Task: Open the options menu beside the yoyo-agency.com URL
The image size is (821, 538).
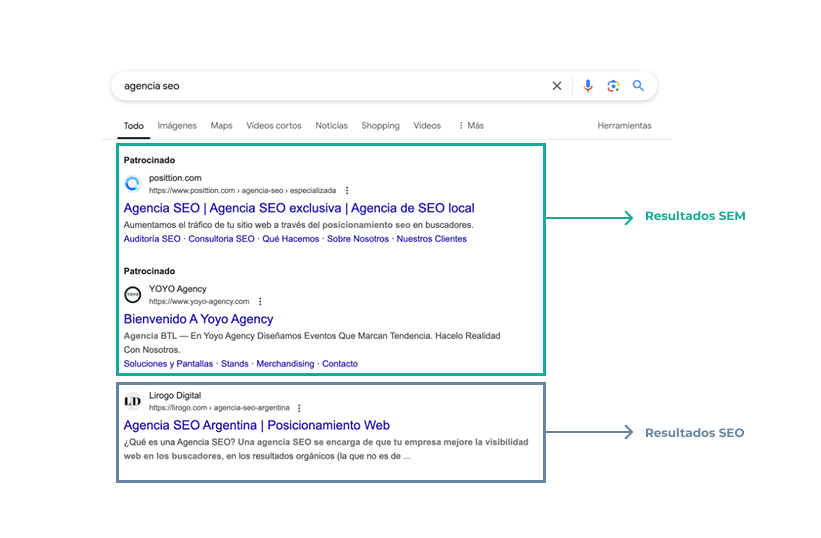Action: click(x=260, y=301)
